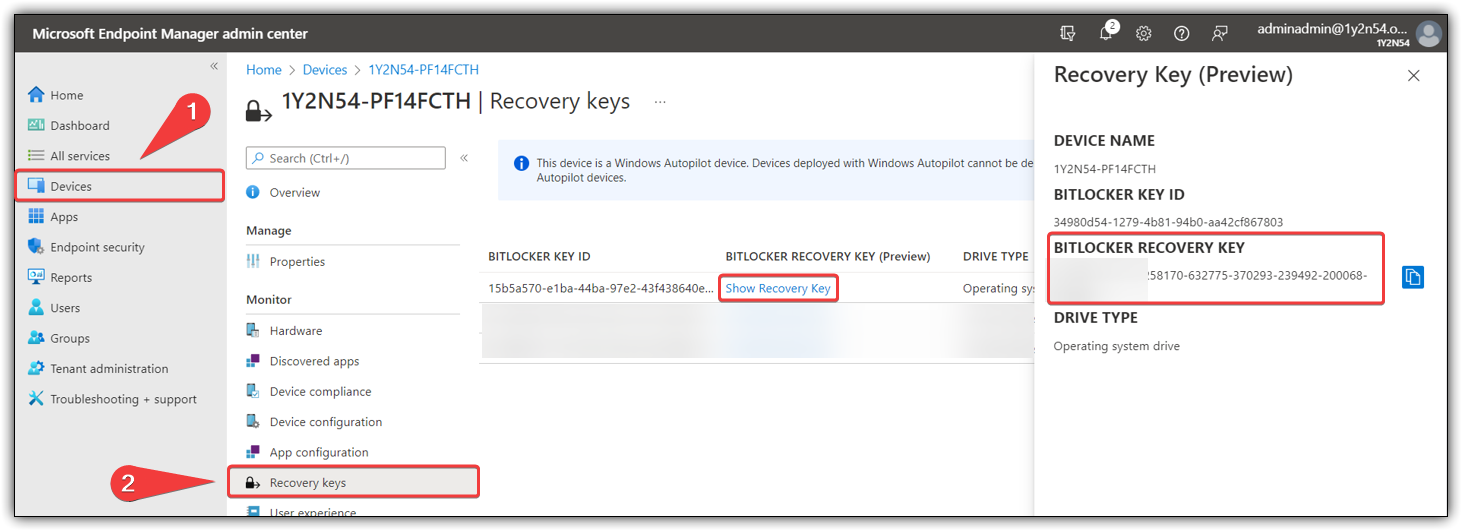Click the Show Recovery Key link
Viewport: 1462px width, 531px height.
[x=778, y=289]
